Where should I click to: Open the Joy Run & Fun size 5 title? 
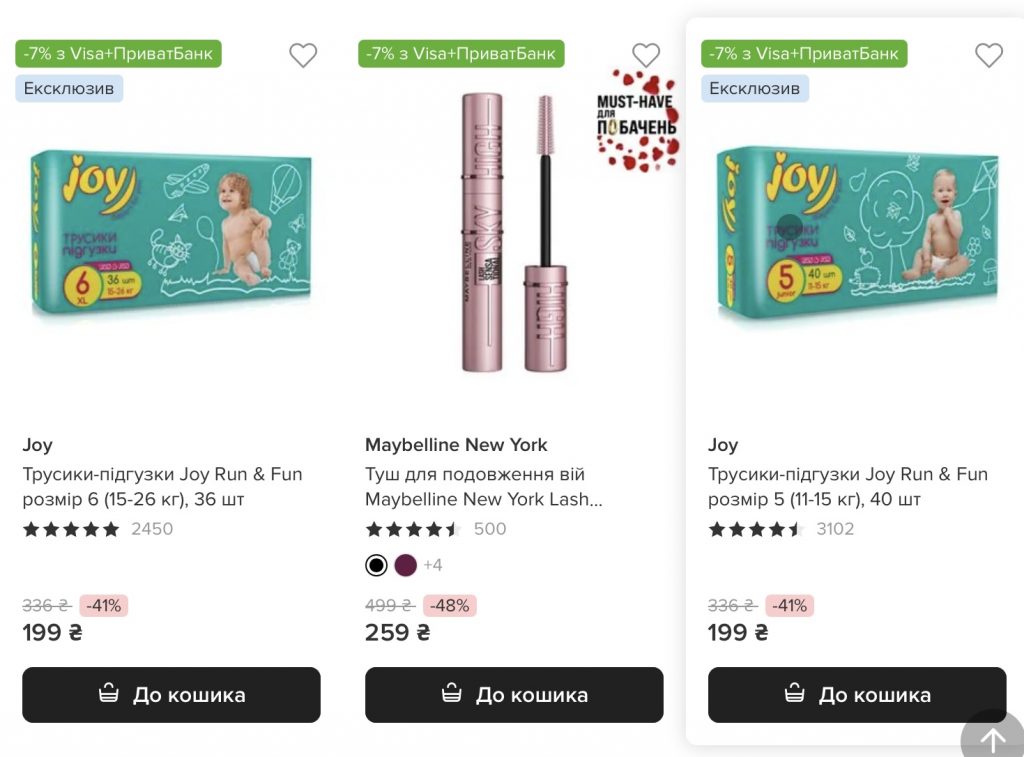[x=847, y=486]
